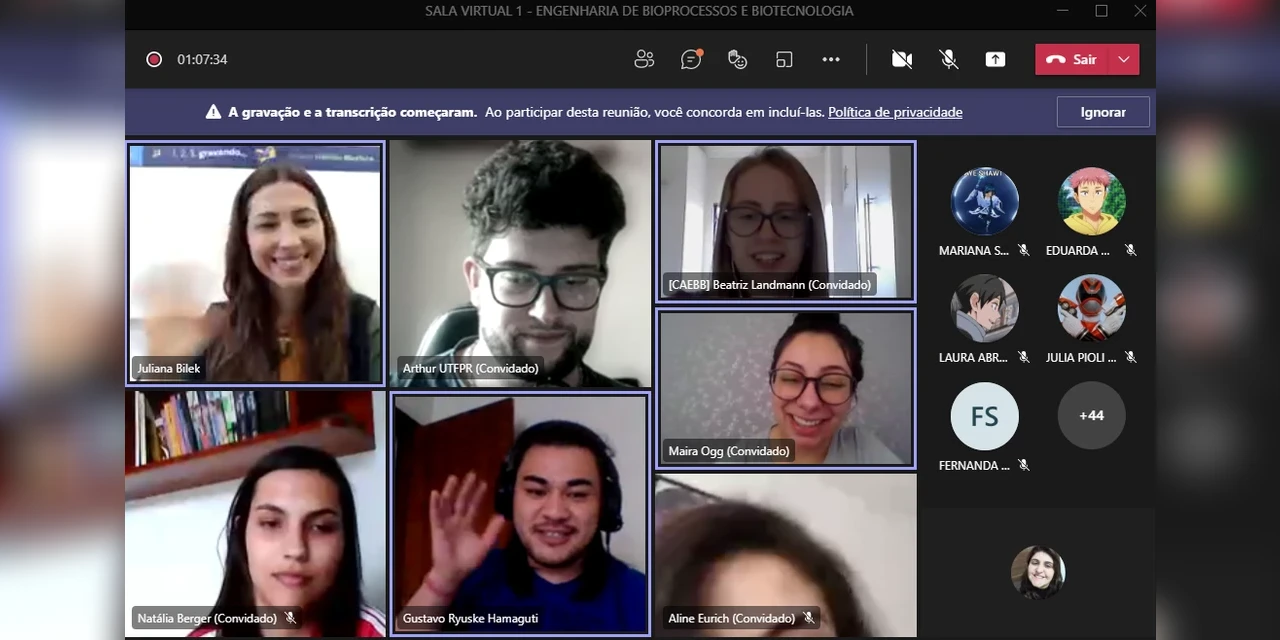This screenshot has height=640, width=1280.
Task: Click the red Sair leave button
Action: [1071, 60]
